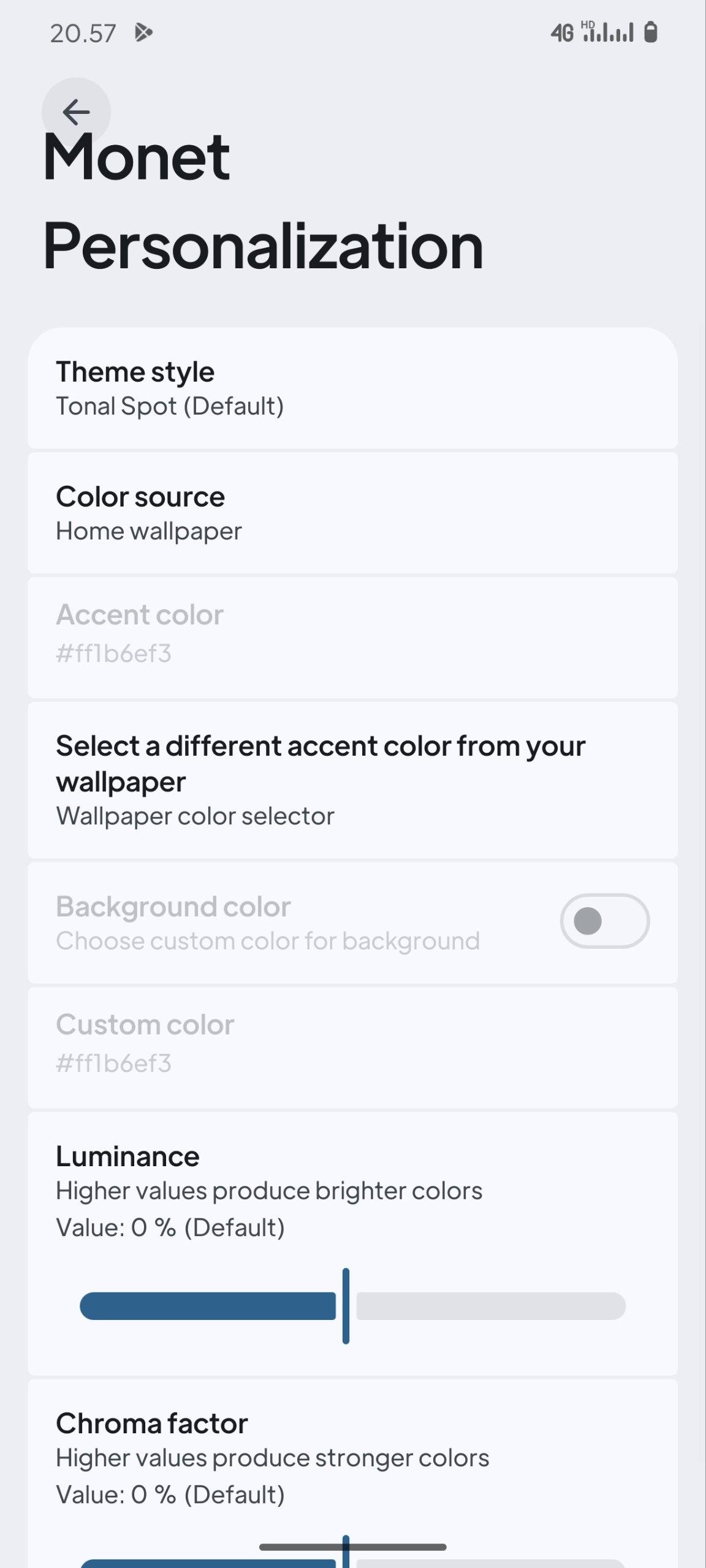Open the Theme style selector
Image resolution: width=706 pixels, height=1568 pixels.
coord(352,388)
